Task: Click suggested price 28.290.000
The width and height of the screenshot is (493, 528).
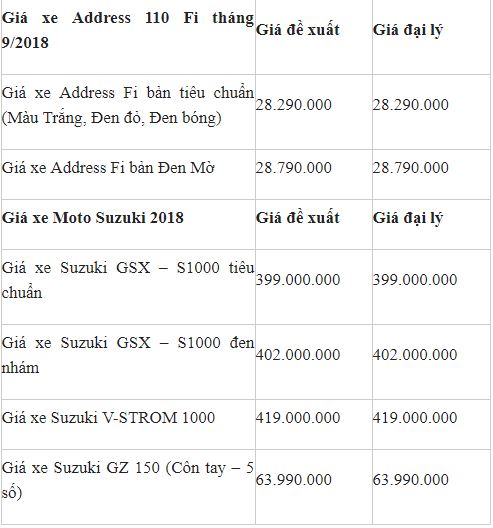Action: [x=294, y=105]
